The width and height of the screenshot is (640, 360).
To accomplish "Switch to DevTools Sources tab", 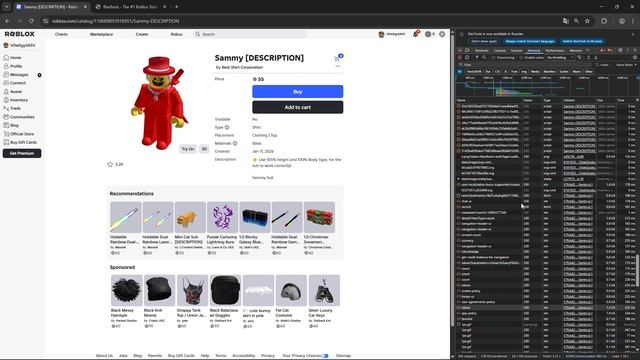I will point(516,51).
